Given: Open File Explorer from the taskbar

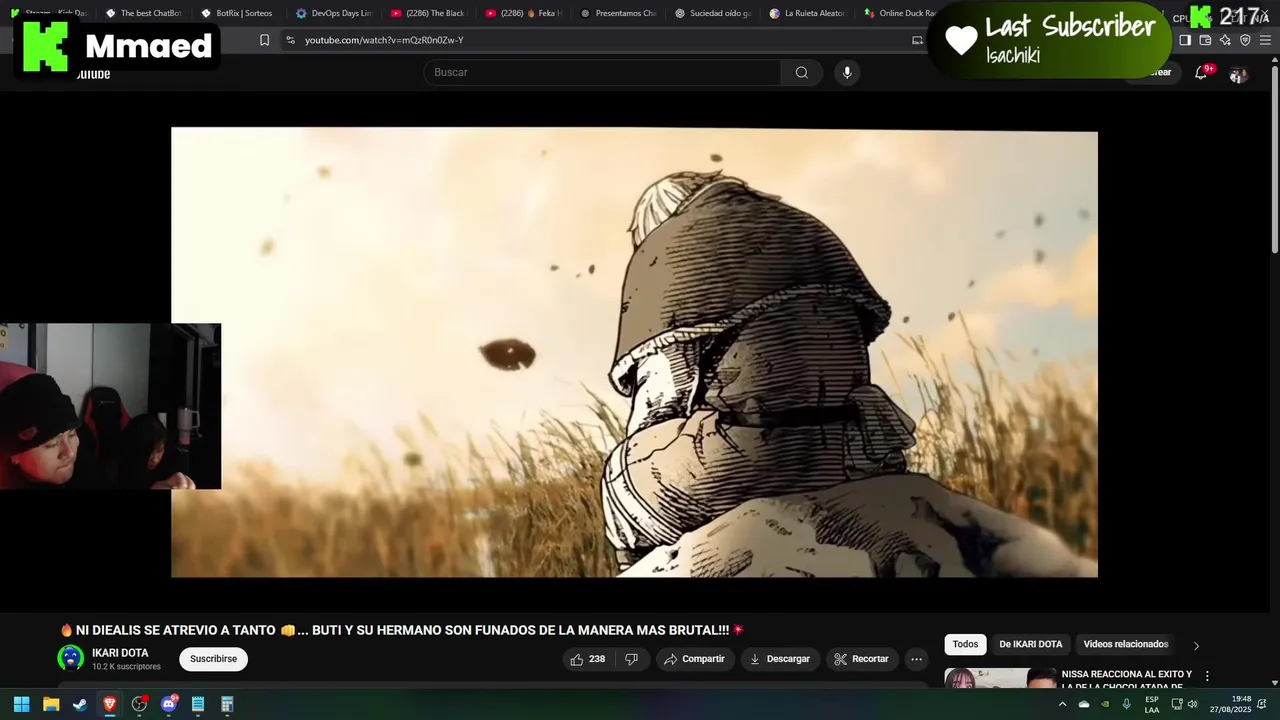Looking at the screenshot, I should click(51, 704).
